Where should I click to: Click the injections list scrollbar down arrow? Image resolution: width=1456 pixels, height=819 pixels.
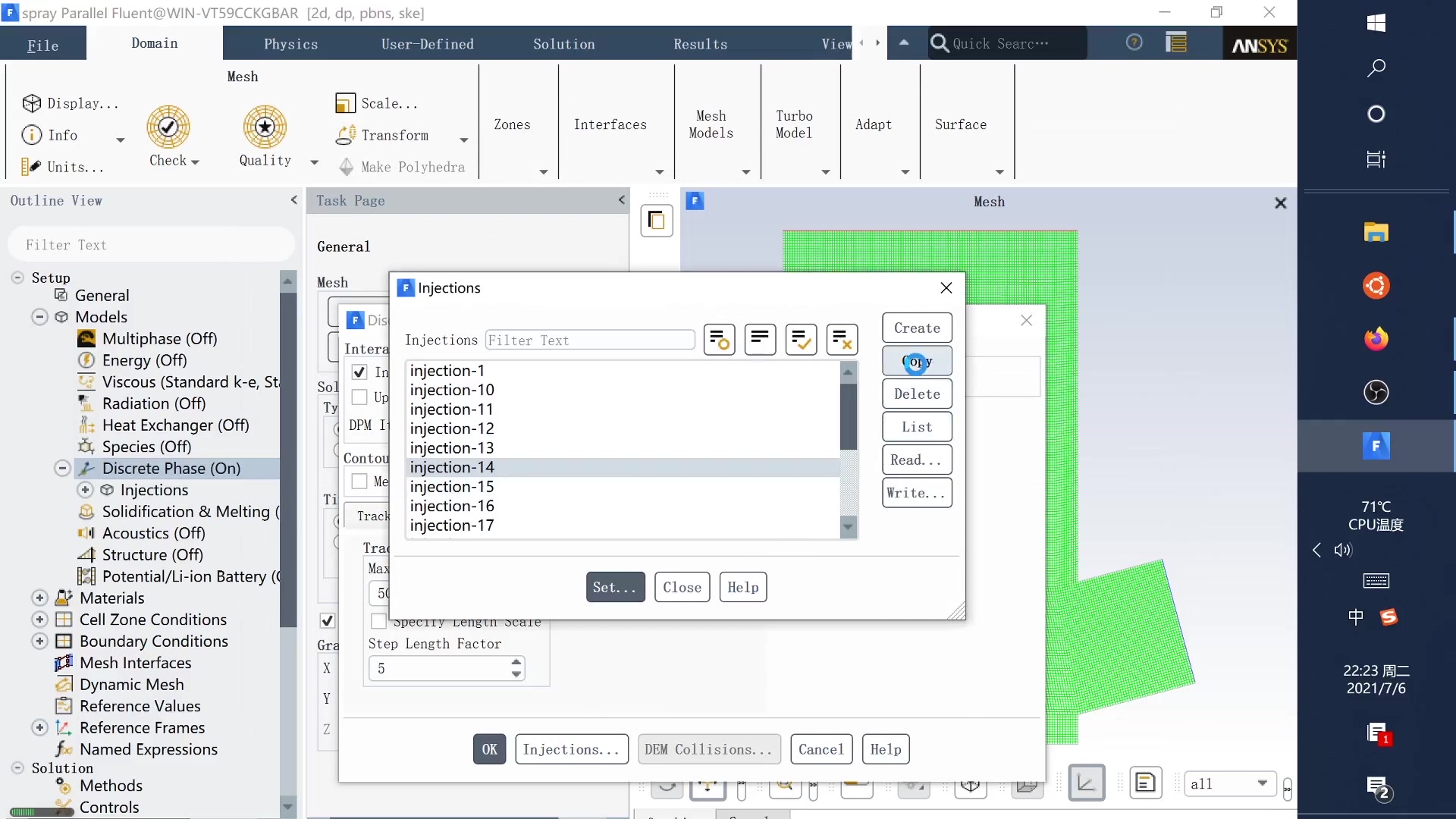tap(849, 526)
